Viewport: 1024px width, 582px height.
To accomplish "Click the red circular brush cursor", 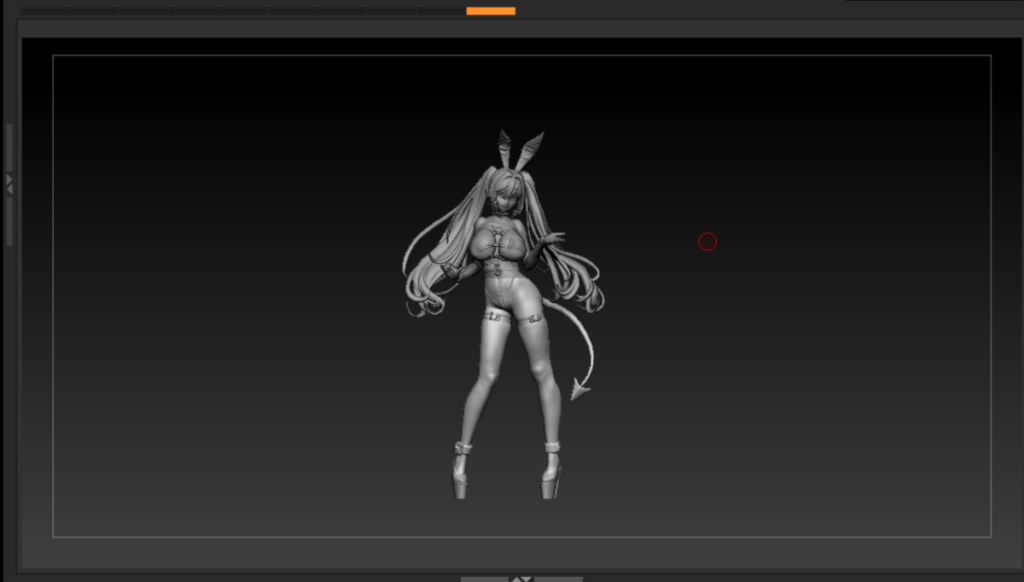I will pyautogui.click(x=707, y=241).
